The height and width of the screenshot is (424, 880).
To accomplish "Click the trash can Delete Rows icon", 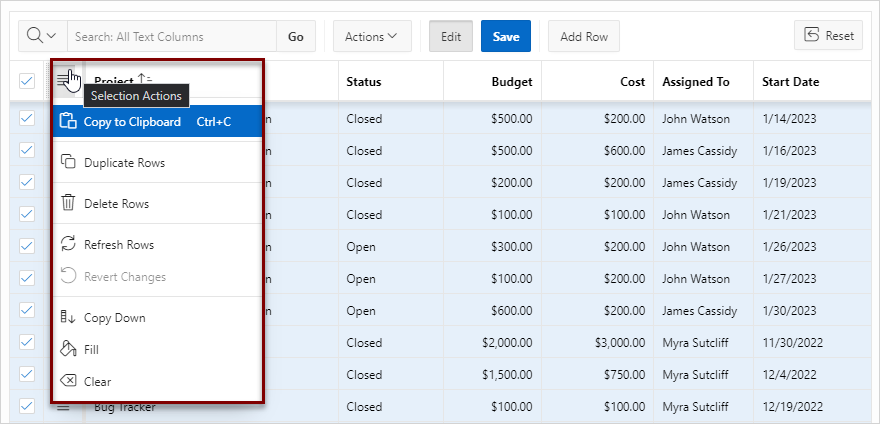I will point(68,203).
